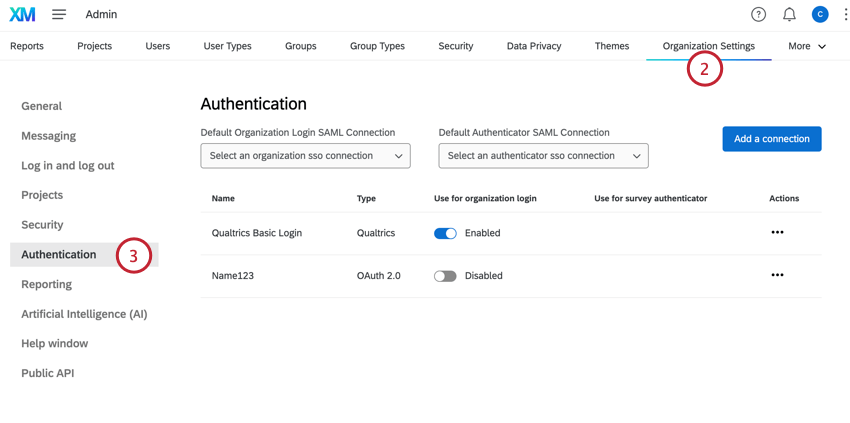
Task: Open the vertical three-dot options menu
Action: point(845,15)
